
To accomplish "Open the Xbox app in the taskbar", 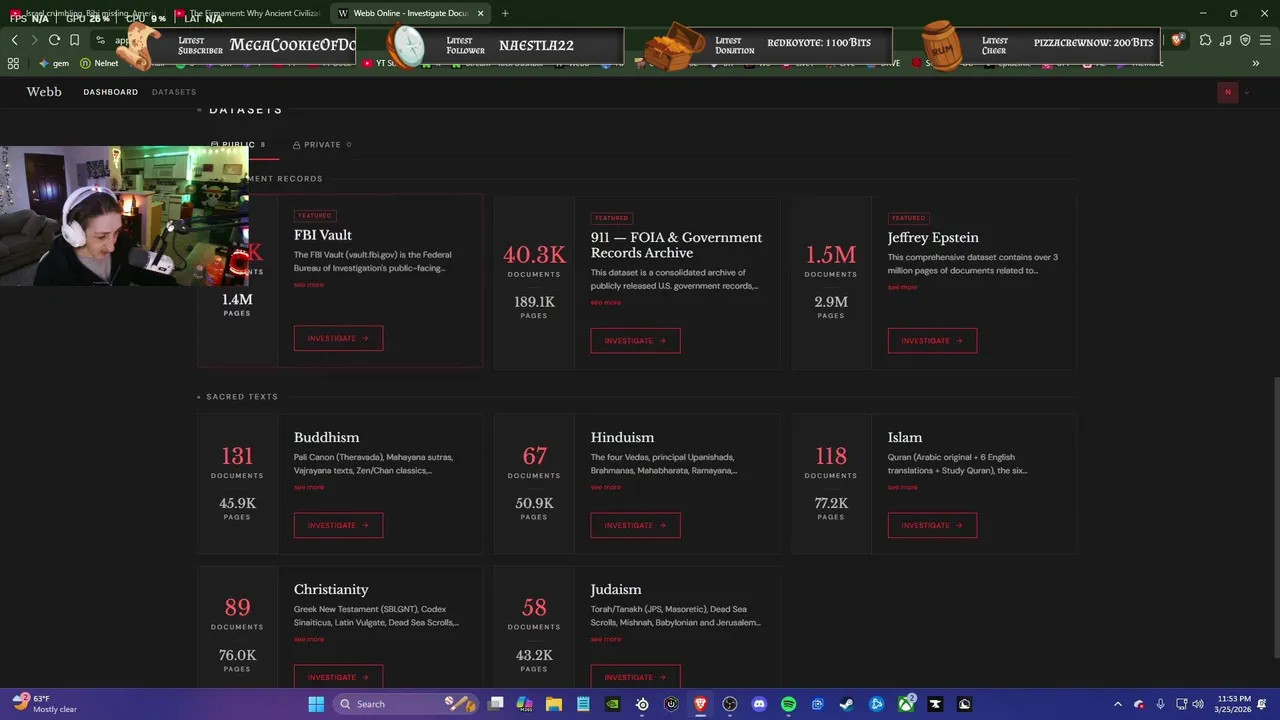I will [906, 704].
